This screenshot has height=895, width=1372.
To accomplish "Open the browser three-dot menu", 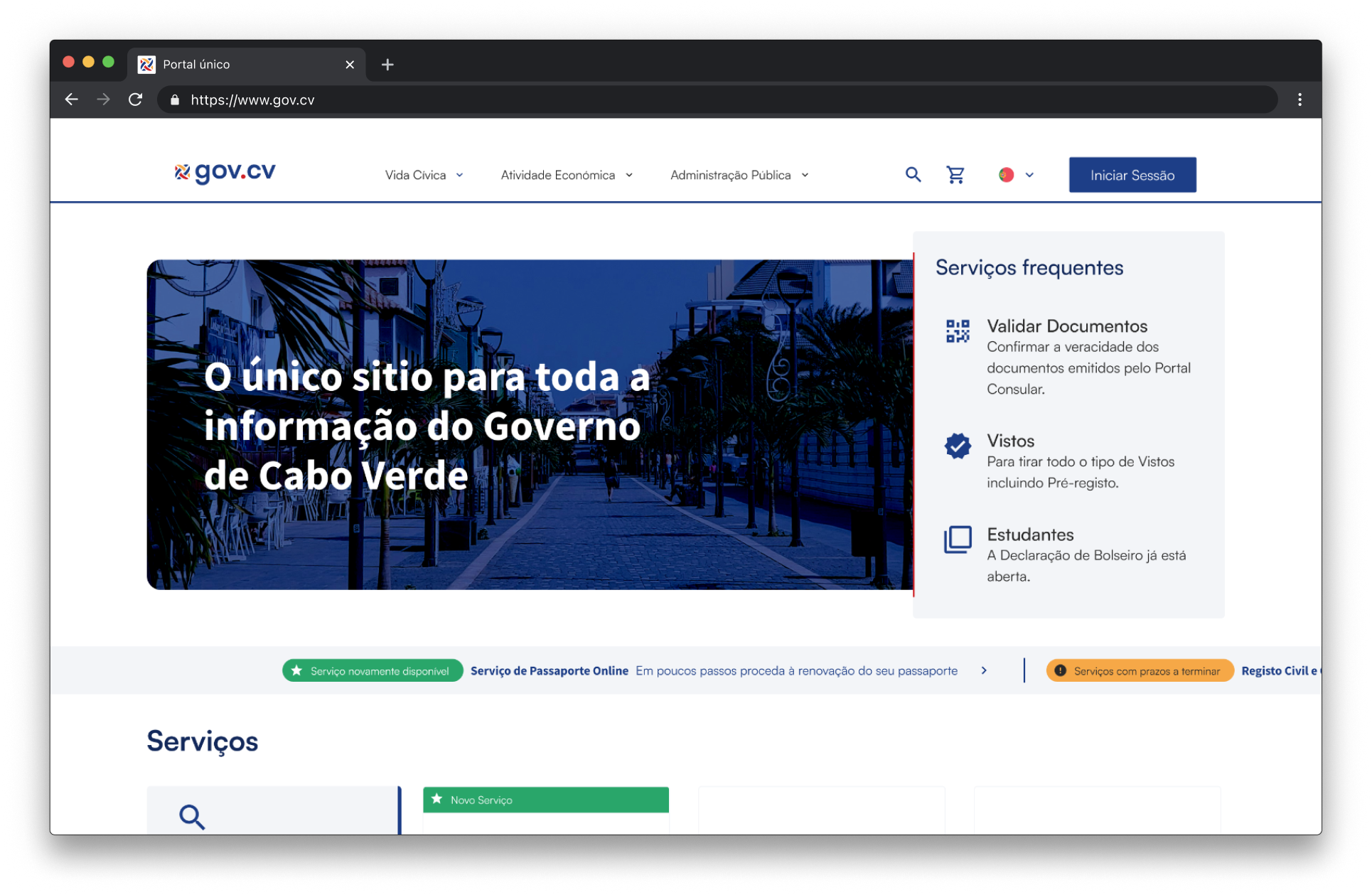I will (1299, 100).
